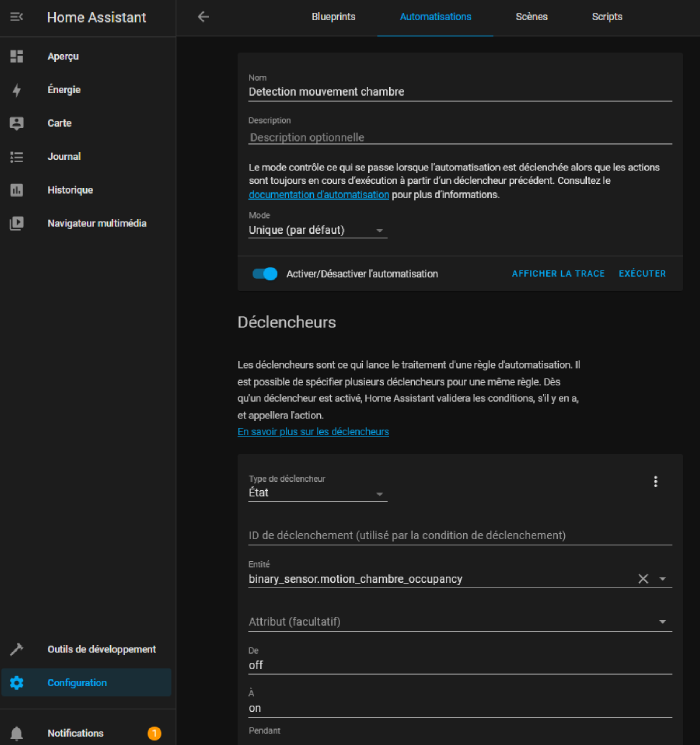Open the Carte map icon
Viewport: 700px width, 745px height.
(x=16, y=123)
